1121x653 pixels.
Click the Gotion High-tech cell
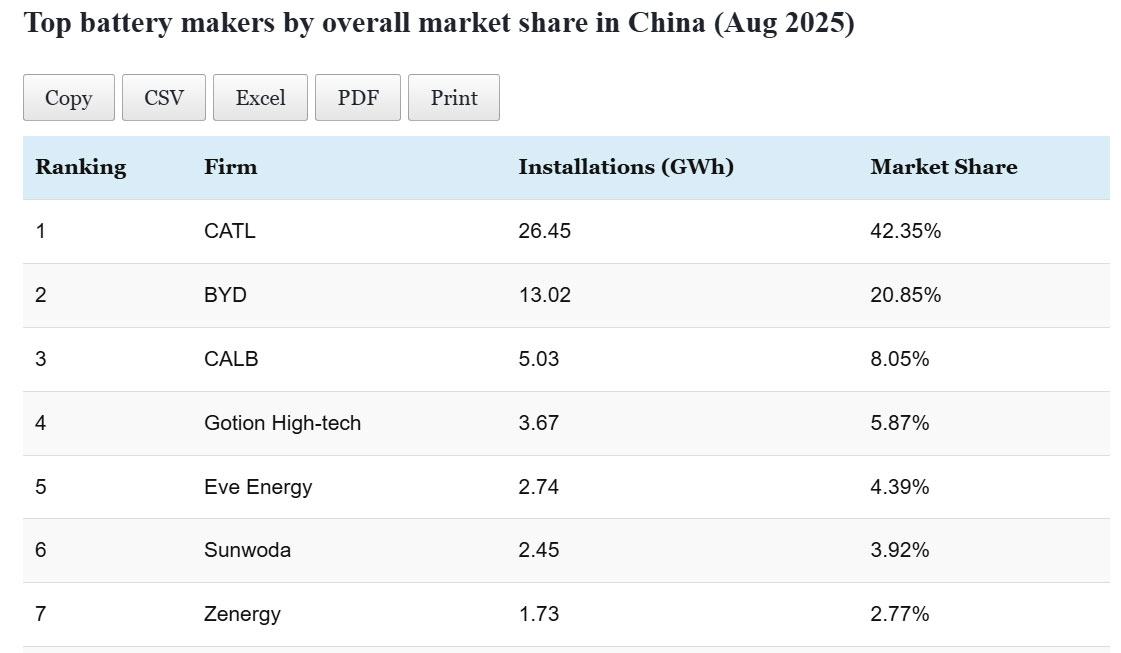(282, 423)
